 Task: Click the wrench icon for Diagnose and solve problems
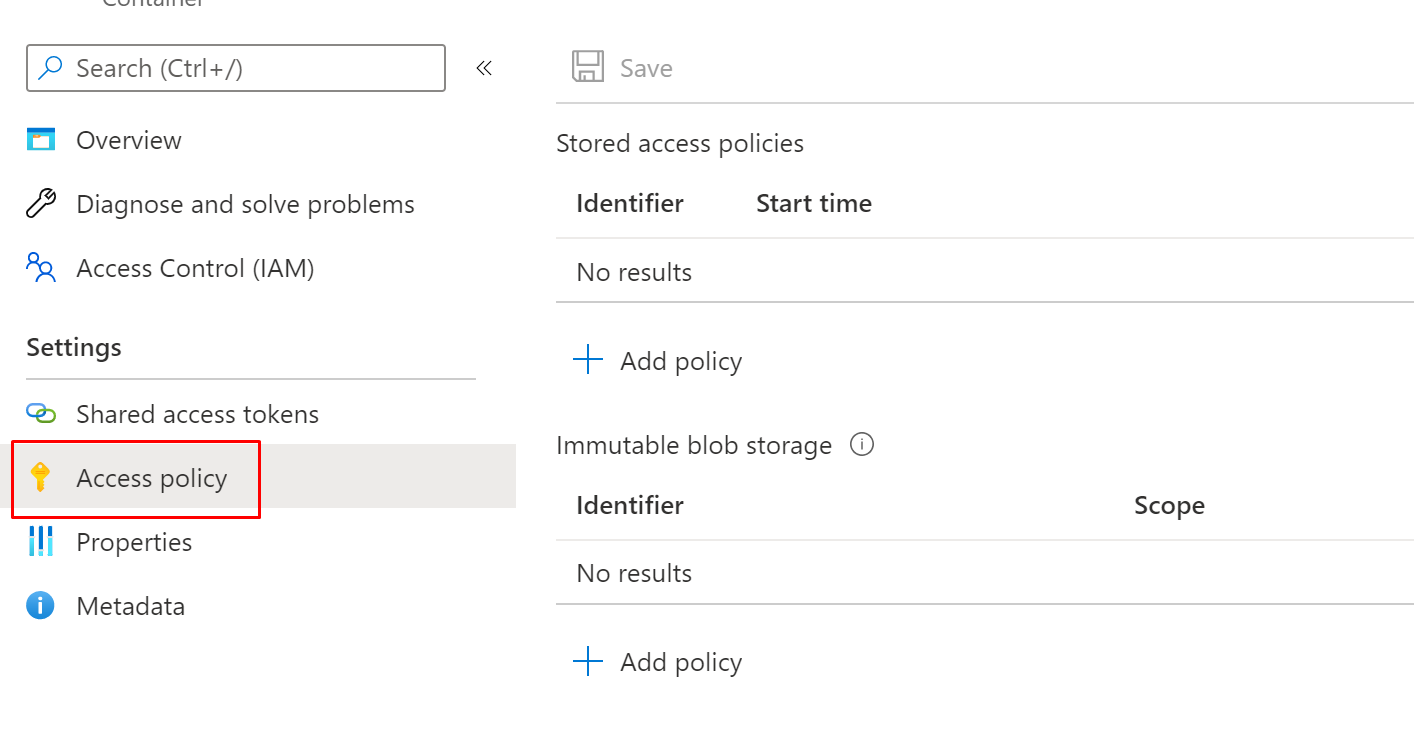click(40, 204)
